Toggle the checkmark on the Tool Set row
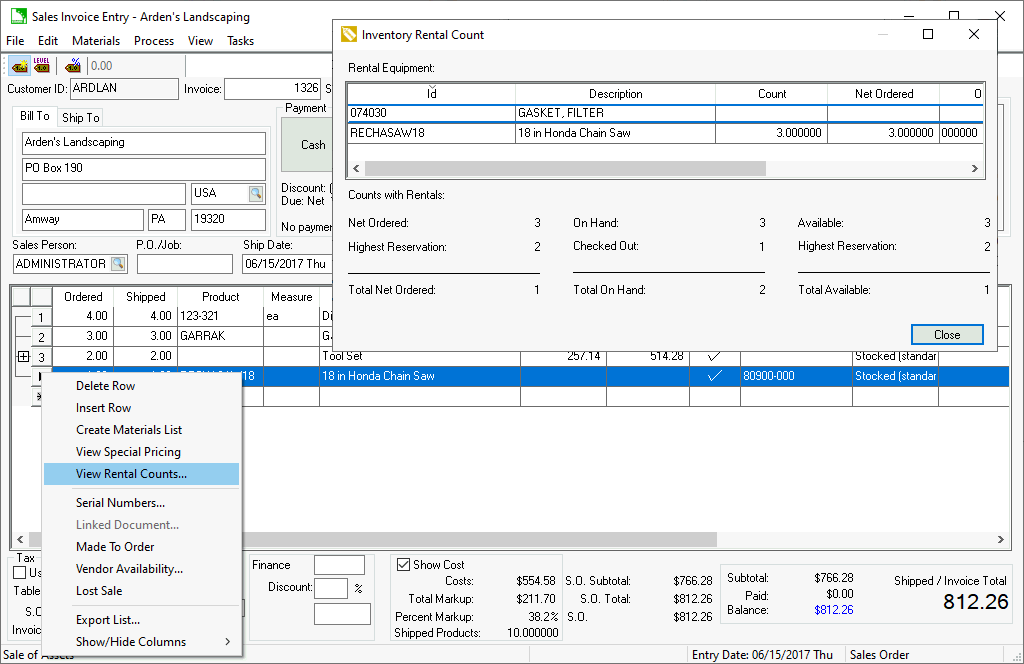The height and width of the screenshot is (664, 1024). [714, 356]
